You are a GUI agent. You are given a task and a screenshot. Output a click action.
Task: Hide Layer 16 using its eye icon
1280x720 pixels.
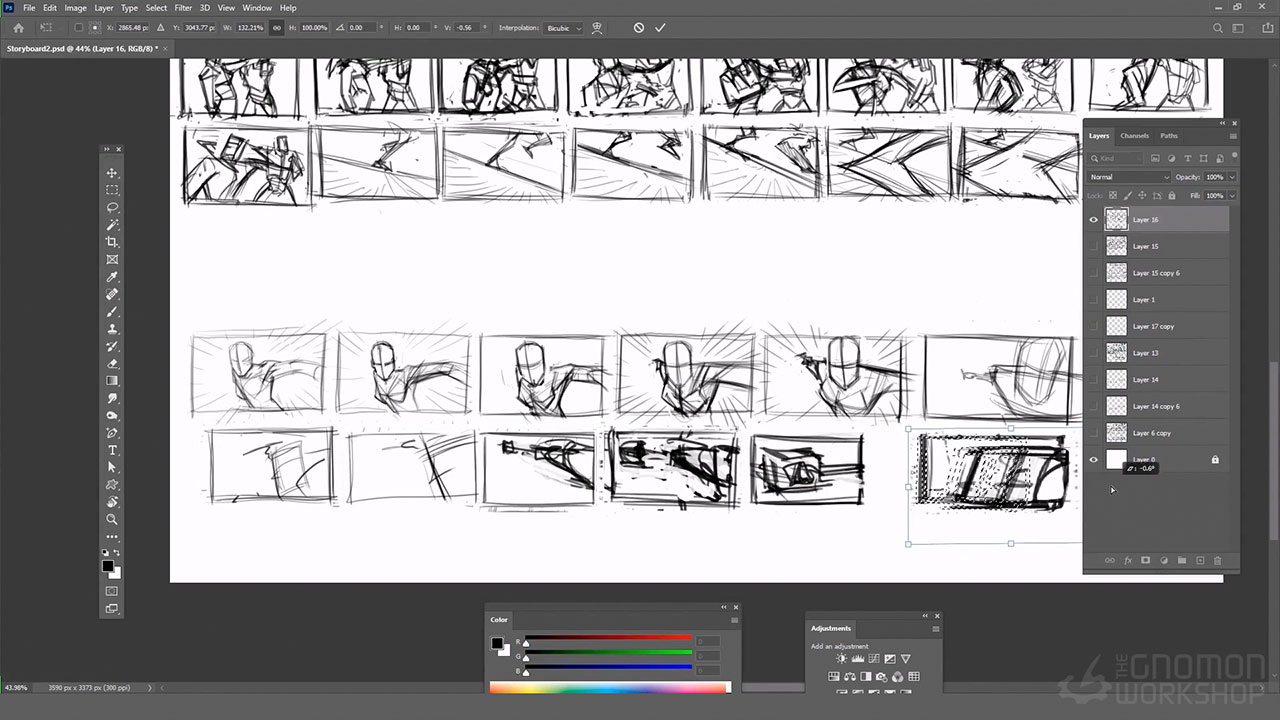point(1093,220)
